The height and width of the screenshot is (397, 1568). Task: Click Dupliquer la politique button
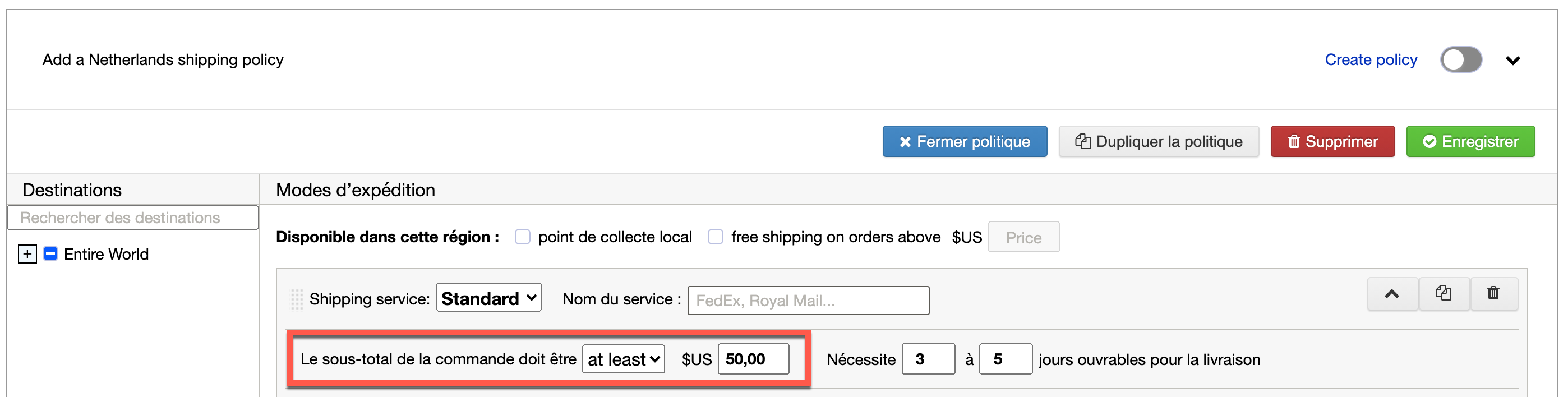point(1159,142)
